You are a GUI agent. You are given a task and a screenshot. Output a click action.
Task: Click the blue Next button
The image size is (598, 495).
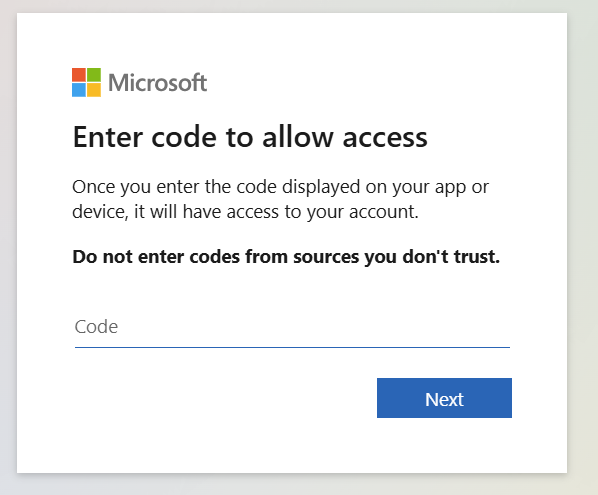pyautogui.click(x=444, y=398)
